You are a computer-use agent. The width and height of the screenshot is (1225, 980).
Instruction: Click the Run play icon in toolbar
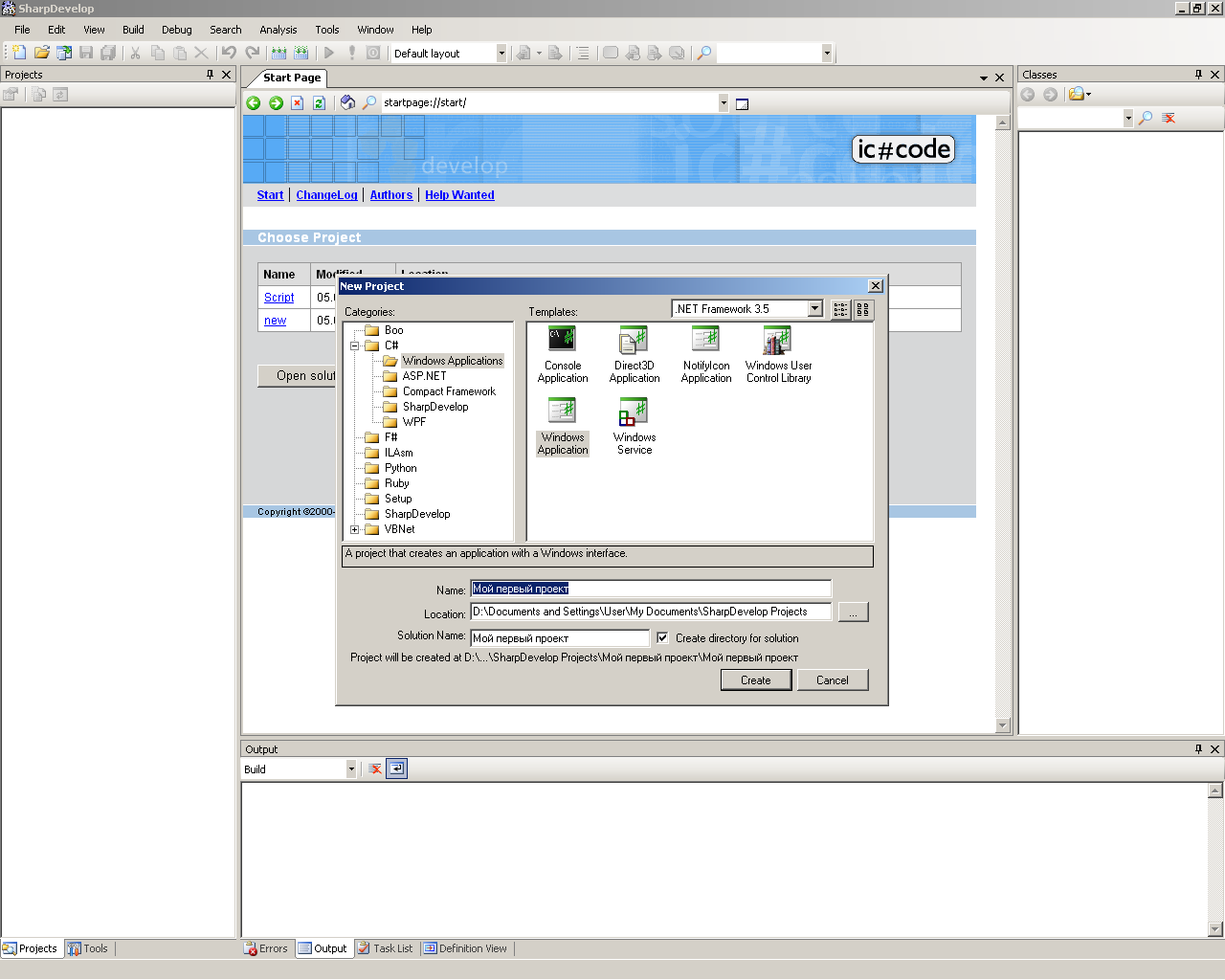(x=329, y=53)
